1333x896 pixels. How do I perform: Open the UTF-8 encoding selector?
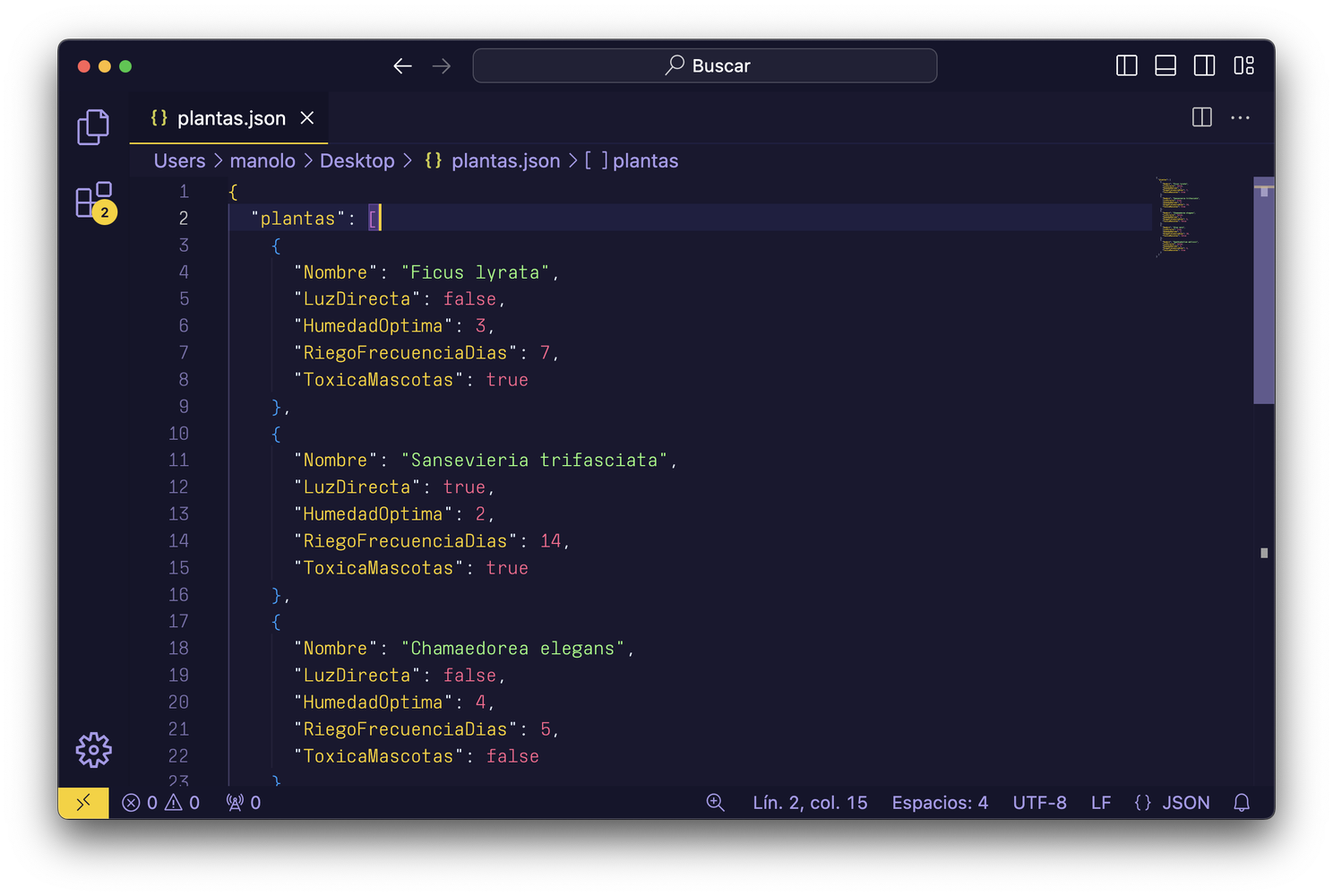click(x=1039, y=803)
